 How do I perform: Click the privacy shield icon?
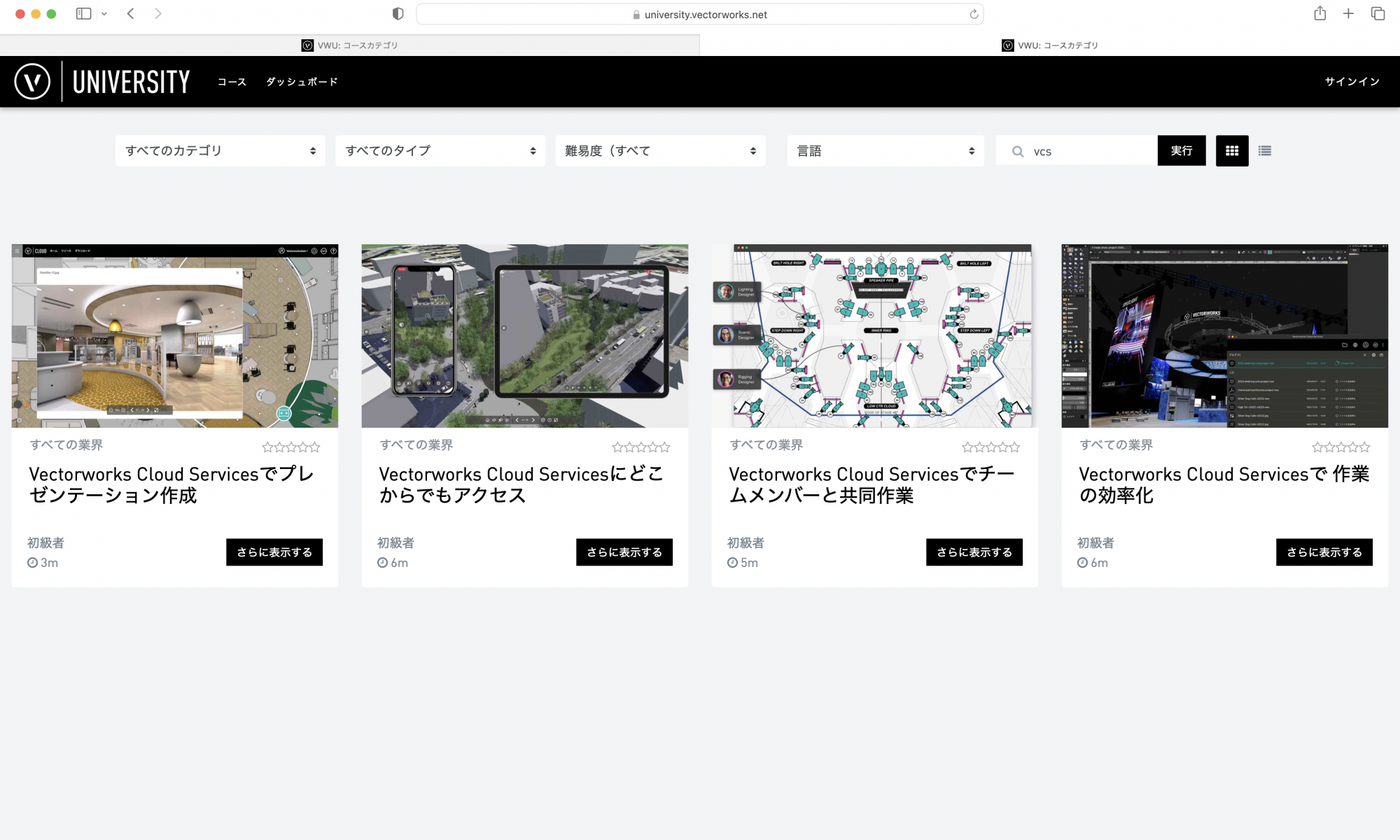pos(398,13)
